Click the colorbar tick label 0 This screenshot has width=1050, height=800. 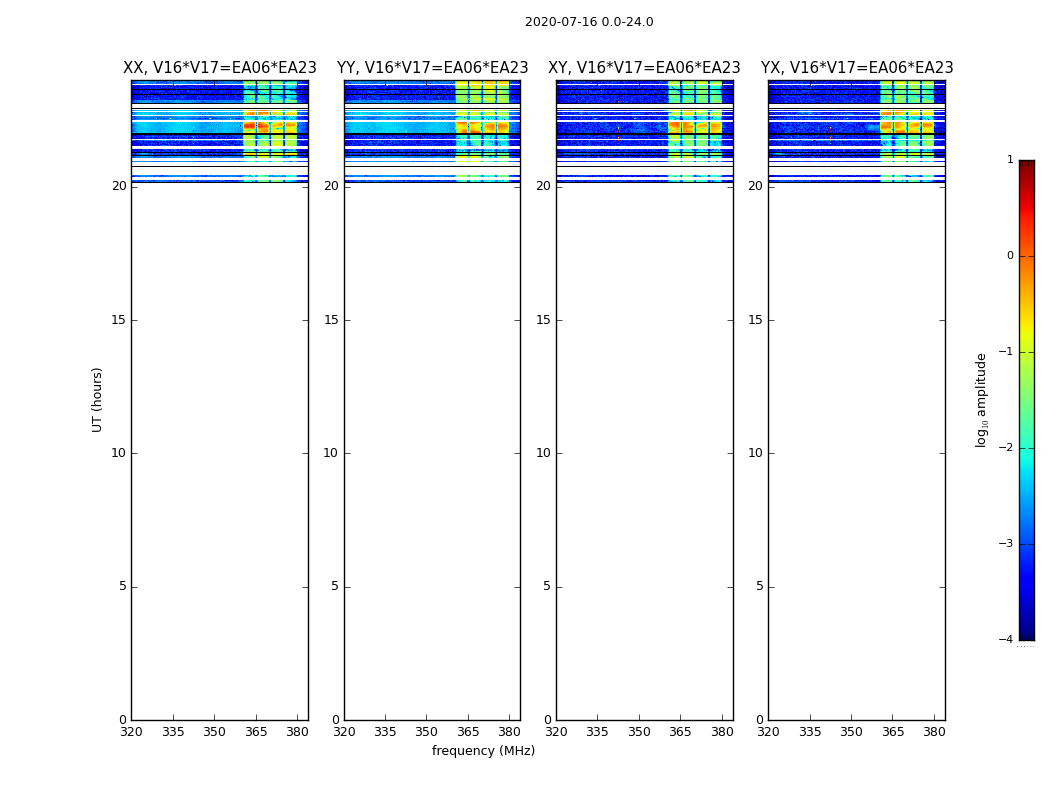point(1010,256)
